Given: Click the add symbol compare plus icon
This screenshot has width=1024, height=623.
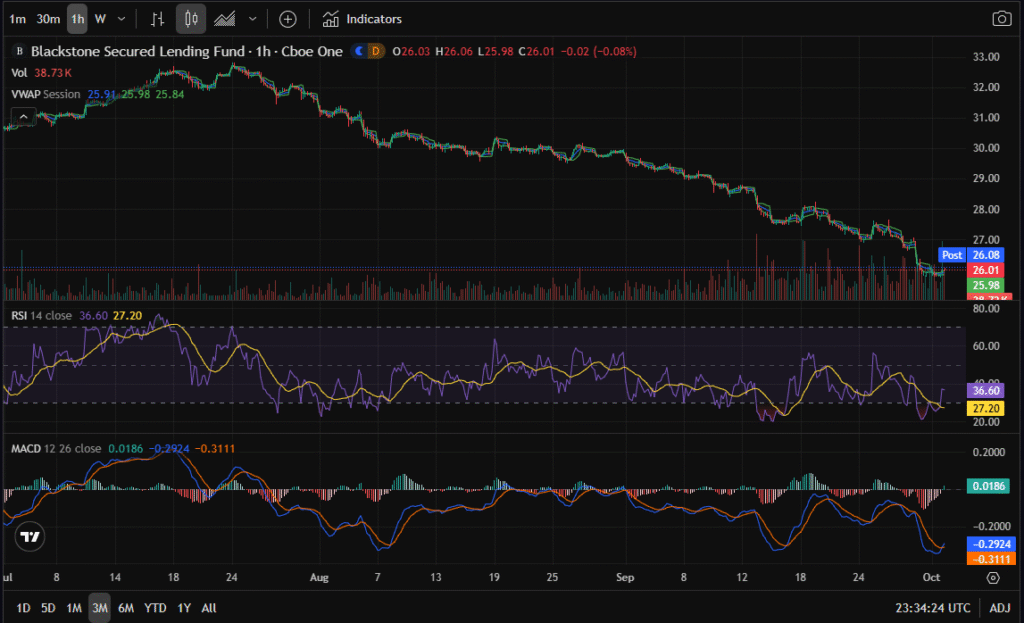Looking at the screenshot, I should pos(288,19).
